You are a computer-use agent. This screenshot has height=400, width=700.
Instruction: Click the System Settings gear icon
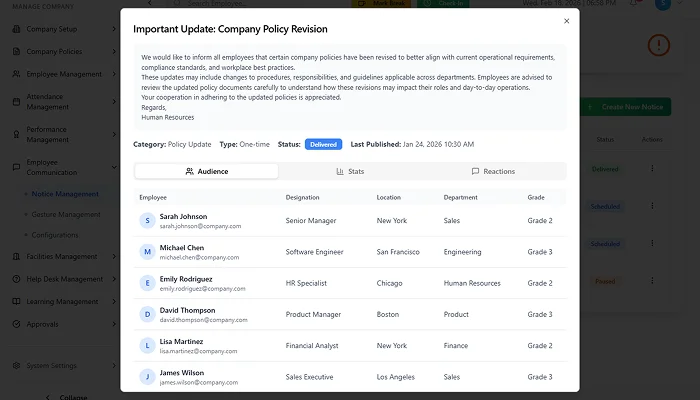16,365
